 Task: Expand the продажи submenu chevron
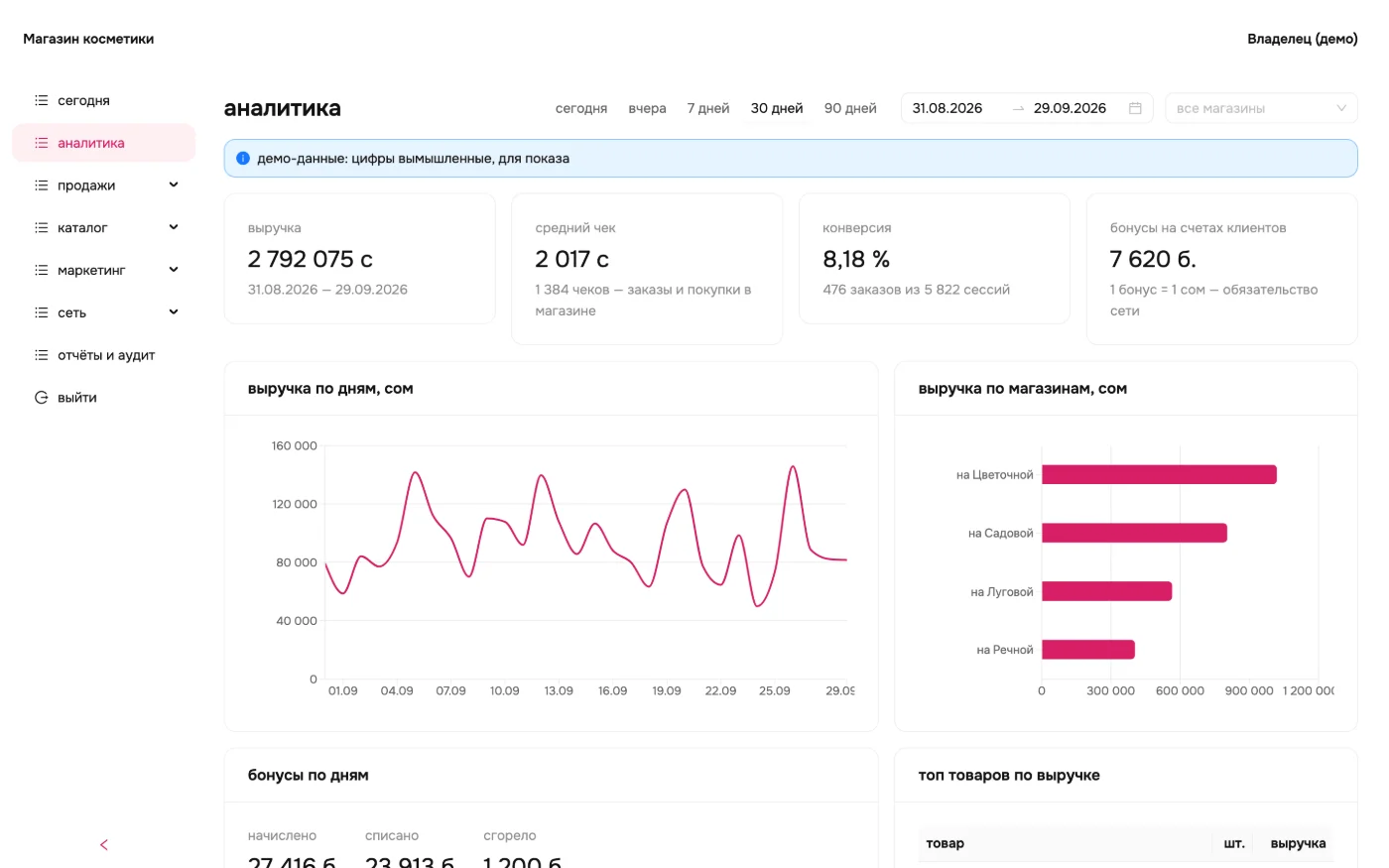(x=174, y=185)
